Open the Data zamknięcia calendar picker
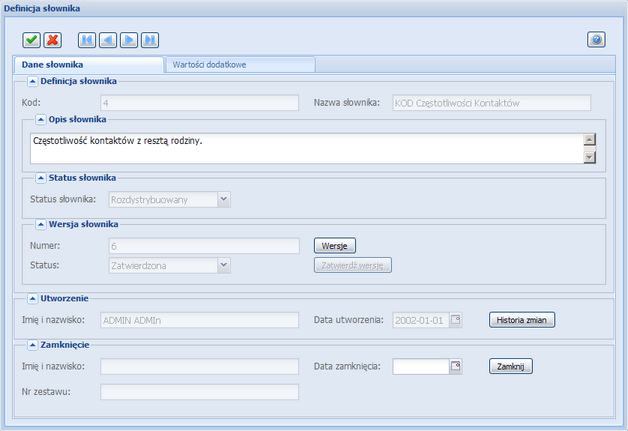Viewport: 628px width, 431px height. [x=456, y=366]
